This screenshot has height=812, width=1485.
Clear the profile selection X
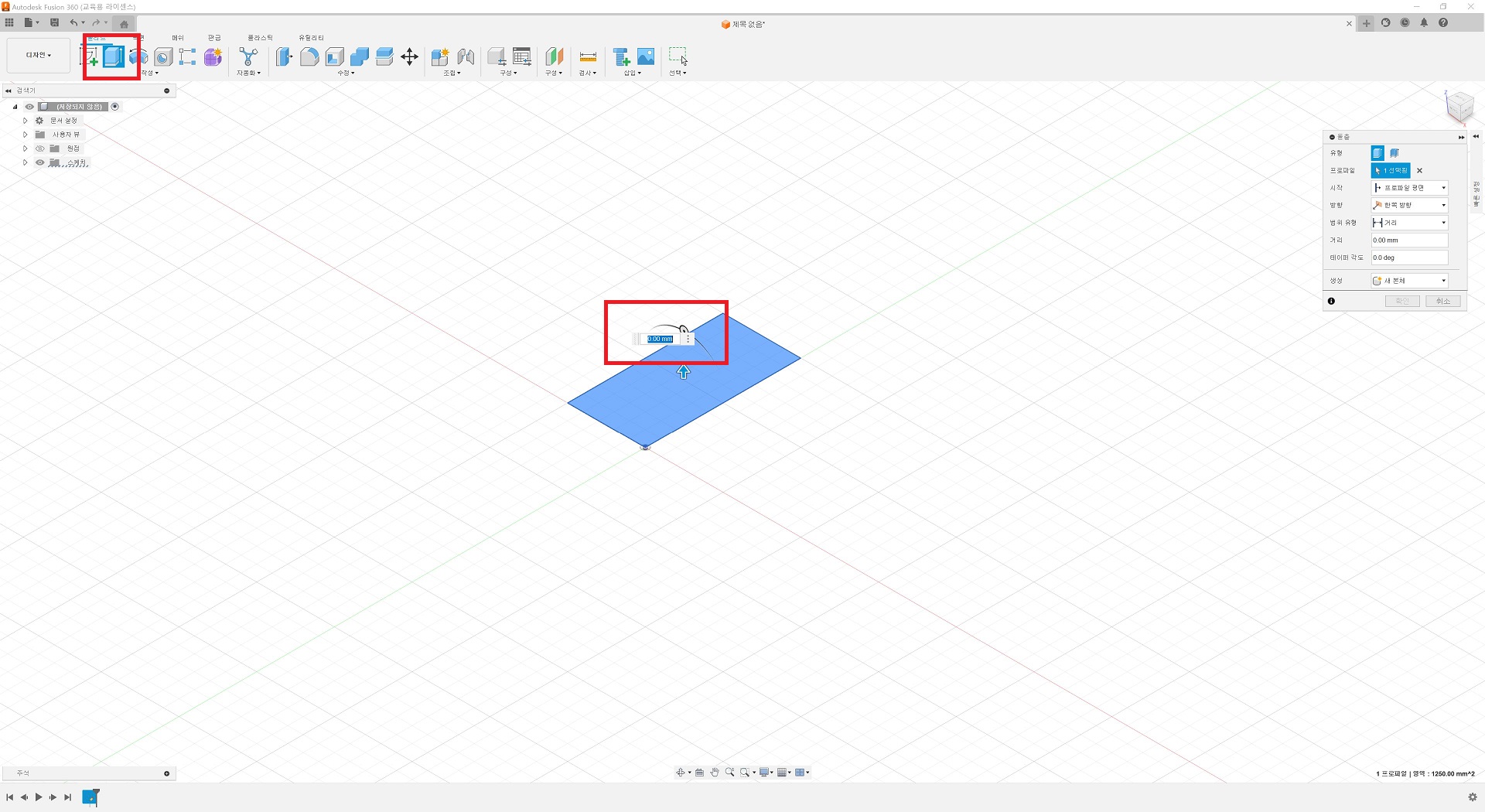(1419, 170)
